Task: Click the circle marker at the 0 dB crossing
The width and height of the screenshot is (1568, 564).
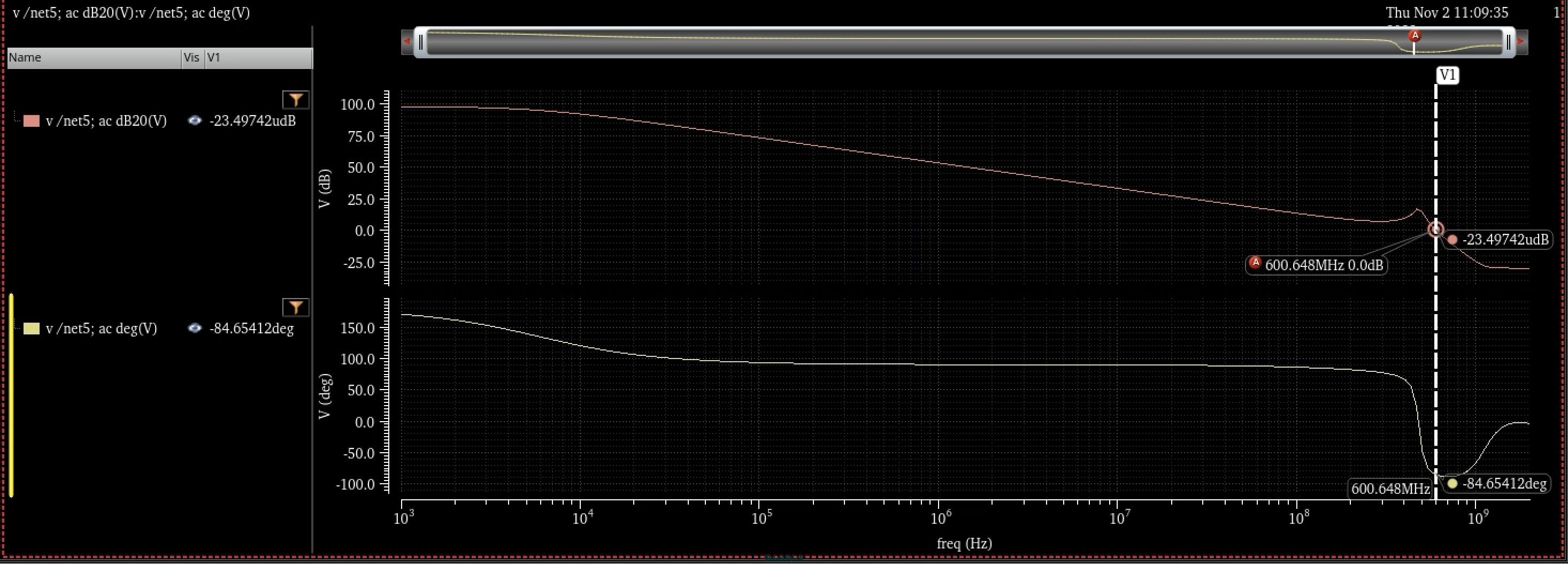Action: point(1436,230)
